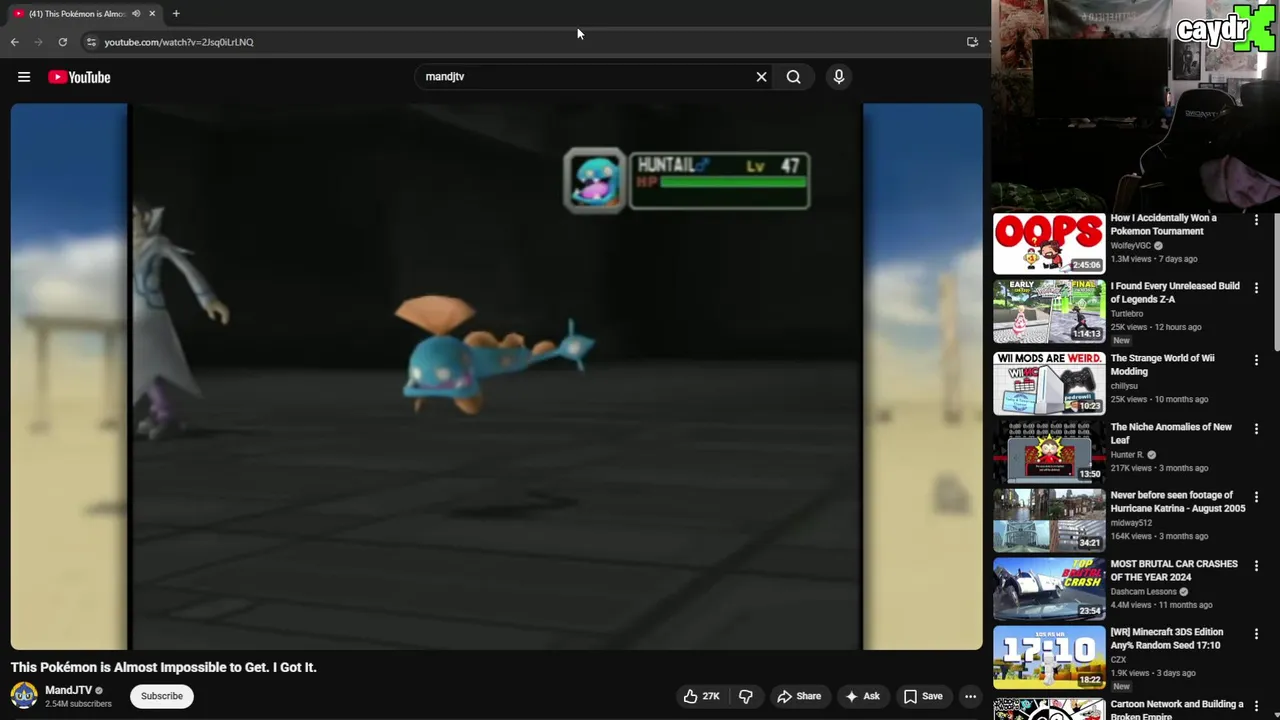Open the MandJTV channel name link
Screen dimensions: 1280x720
pos(68,690)
